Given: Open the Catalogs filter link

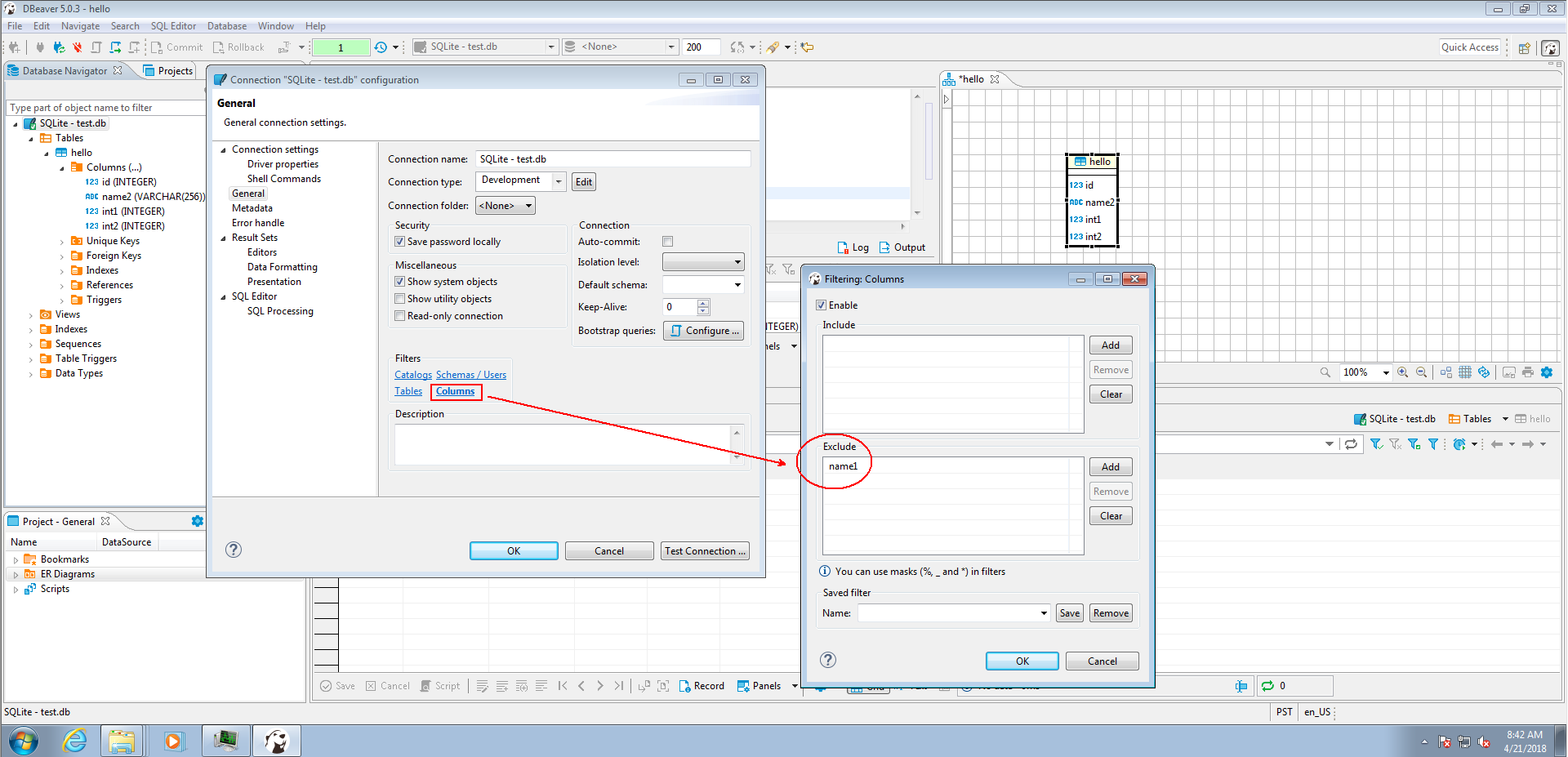Looking at the screenshot, I should click(x=413, y=375).
